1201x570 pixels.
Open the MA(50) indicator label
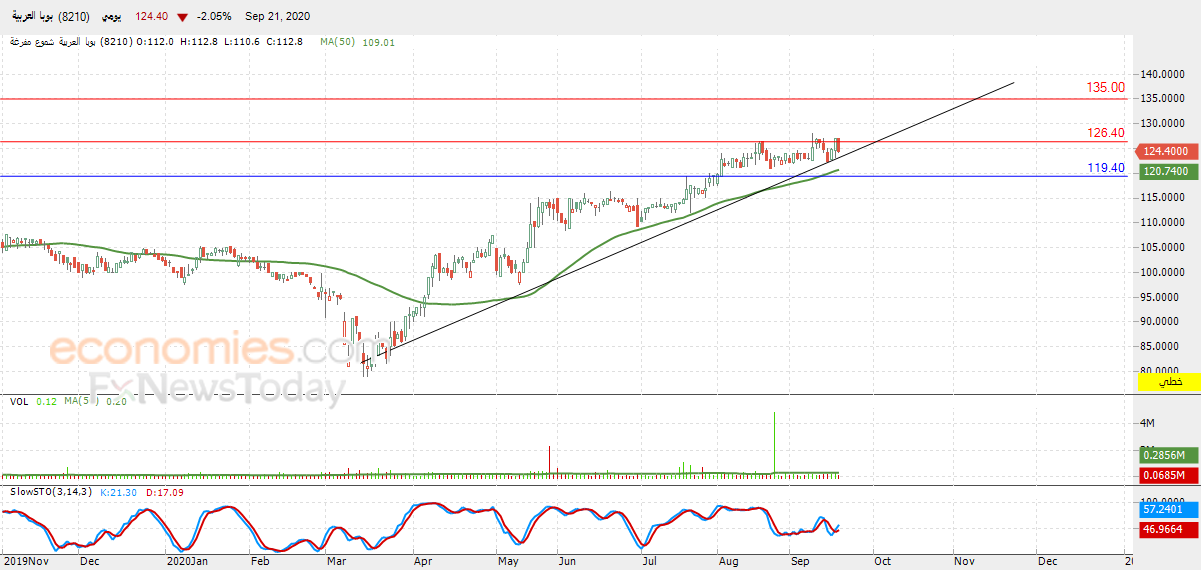pyautogui.click(x=338, y=42)
